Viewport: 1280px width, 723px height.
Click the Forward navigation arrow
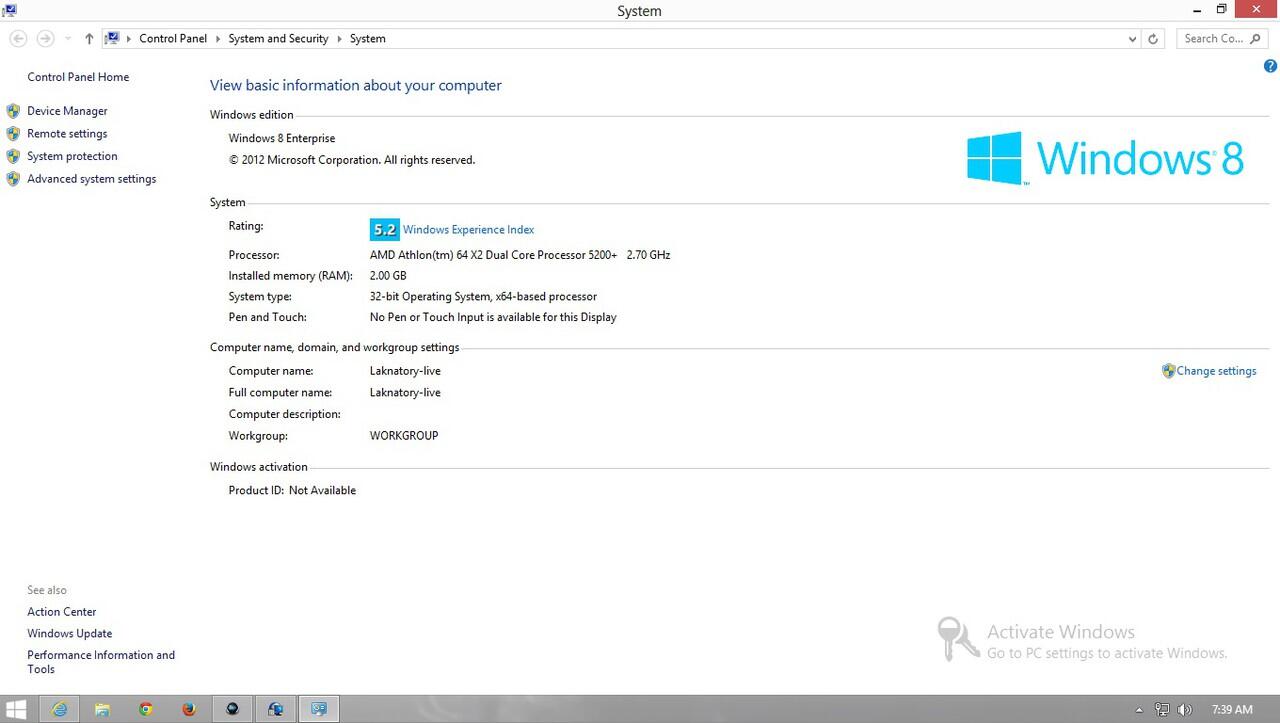(45, 38)
